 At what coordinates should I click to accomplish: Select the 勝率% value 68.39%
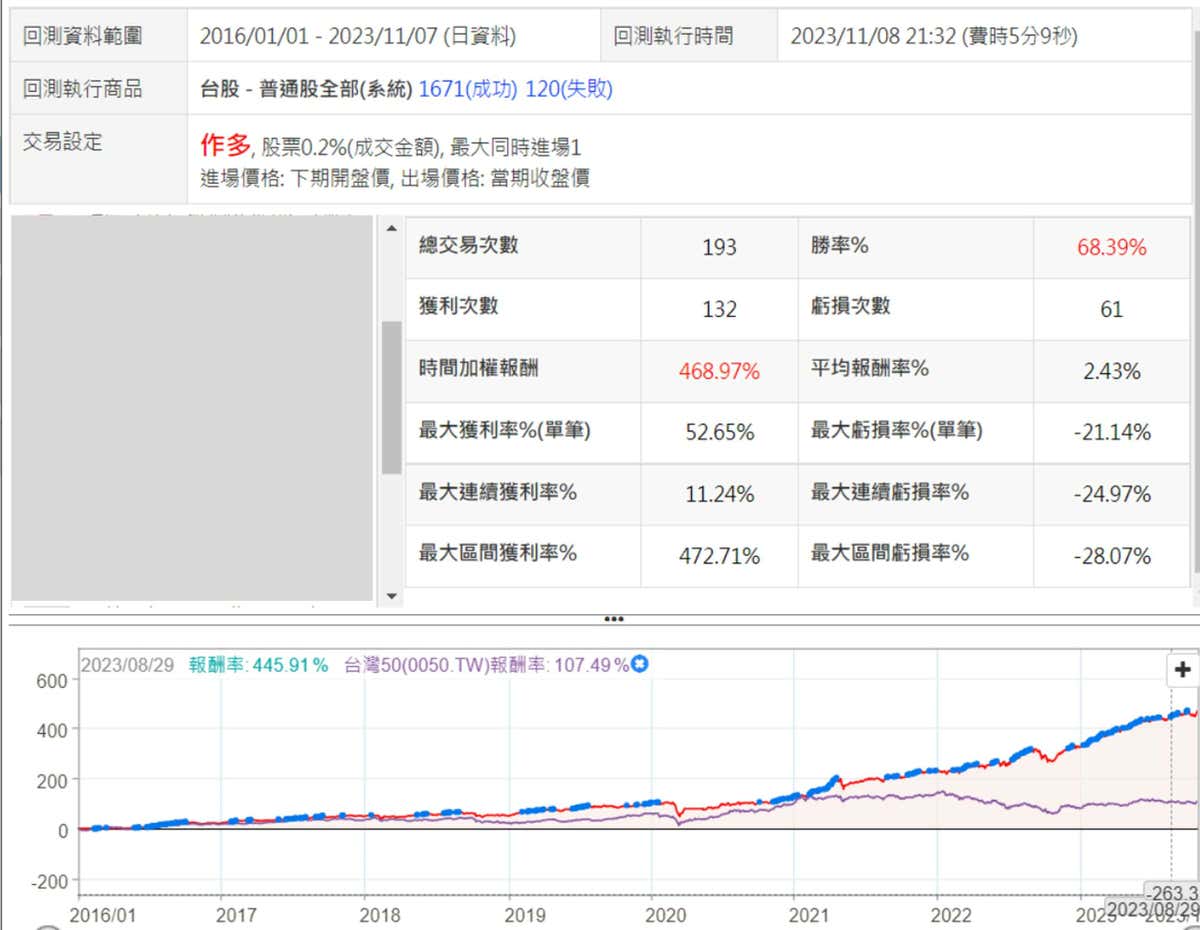pos(1111,247)
